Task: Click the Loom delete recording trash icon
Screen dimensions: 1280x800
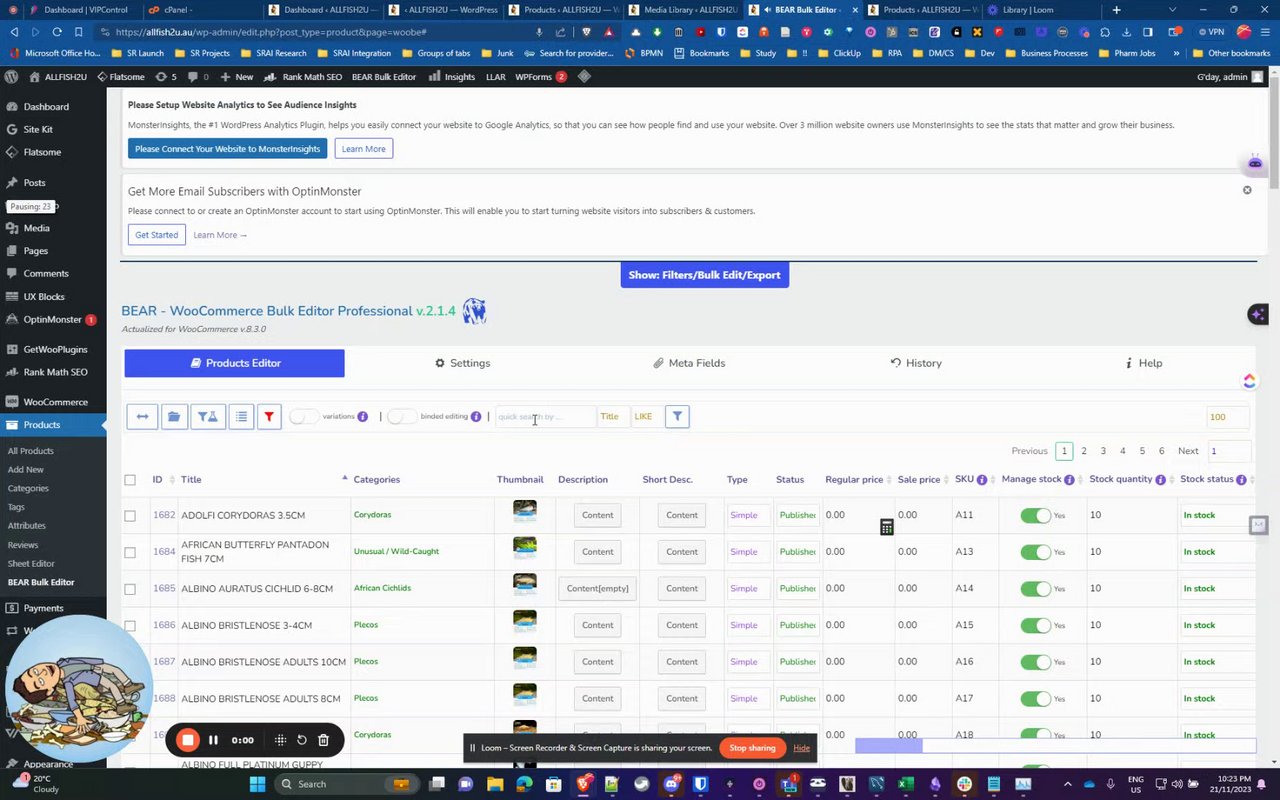Action: 323,740
